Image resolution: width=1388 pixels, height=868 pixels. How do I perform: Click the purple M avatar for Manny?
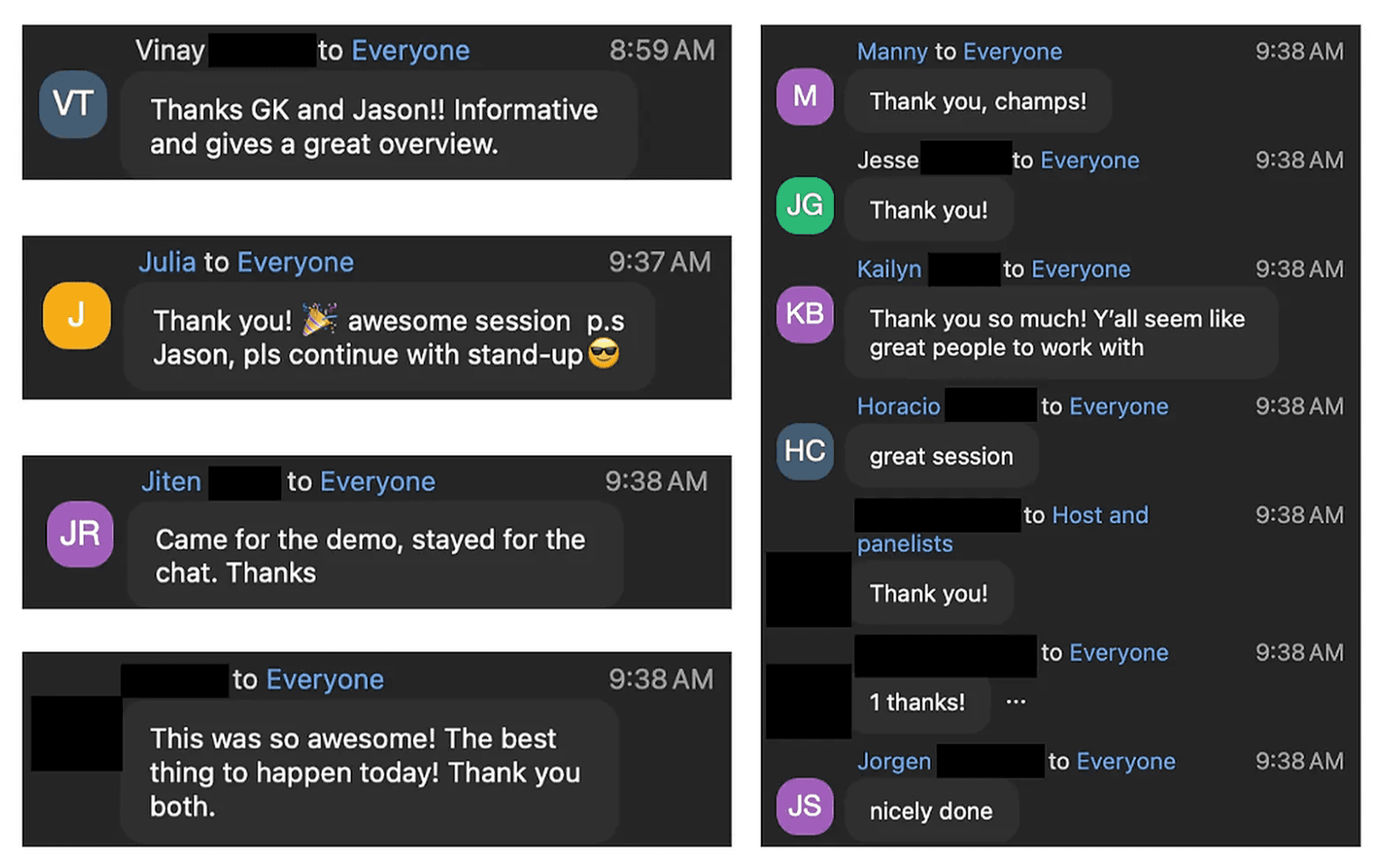click(x=804, y=96)
